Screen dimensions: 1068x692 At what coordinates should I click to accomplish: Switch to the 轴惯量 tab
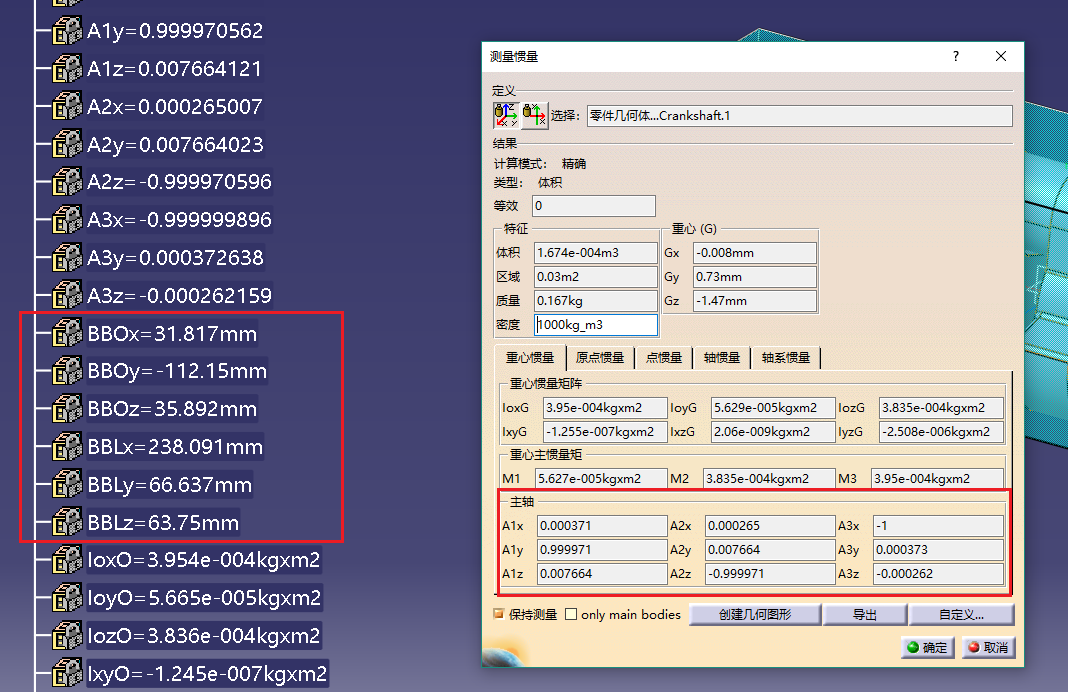[721, 357]
